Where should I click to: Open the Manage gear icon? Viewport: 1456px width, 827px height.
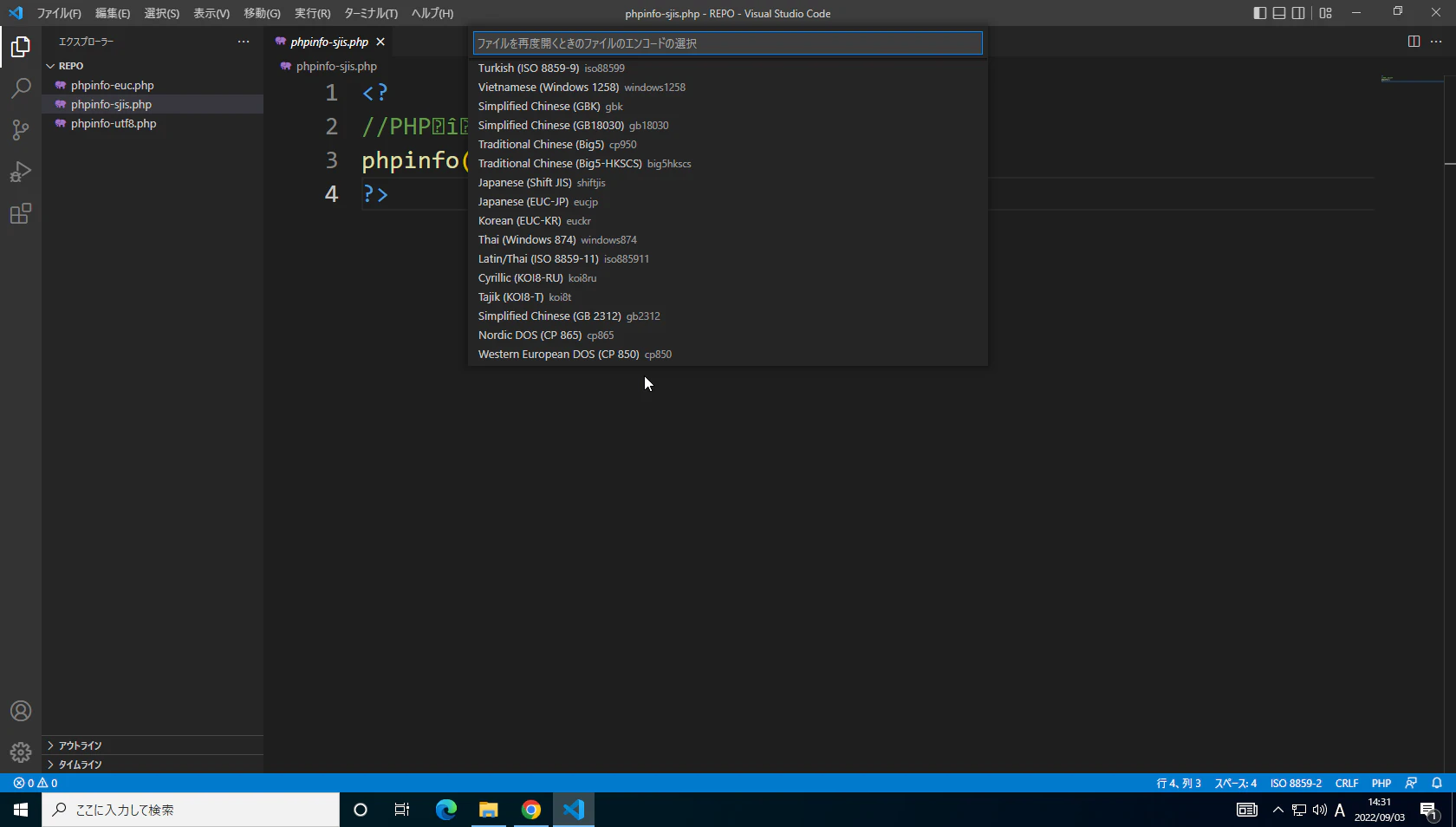pos(21,752)
